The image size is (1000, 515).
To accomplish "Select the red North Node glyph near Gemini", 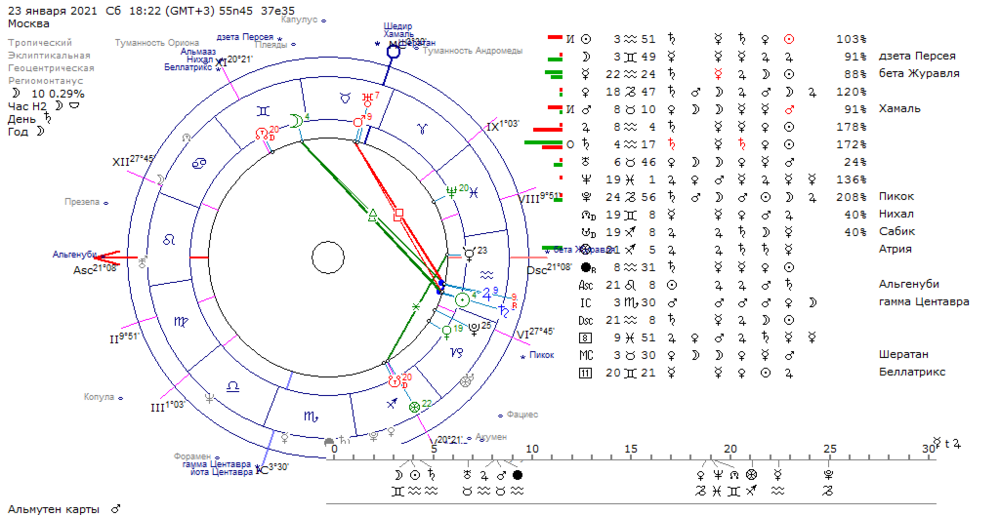I will click(x=262, y=134).
